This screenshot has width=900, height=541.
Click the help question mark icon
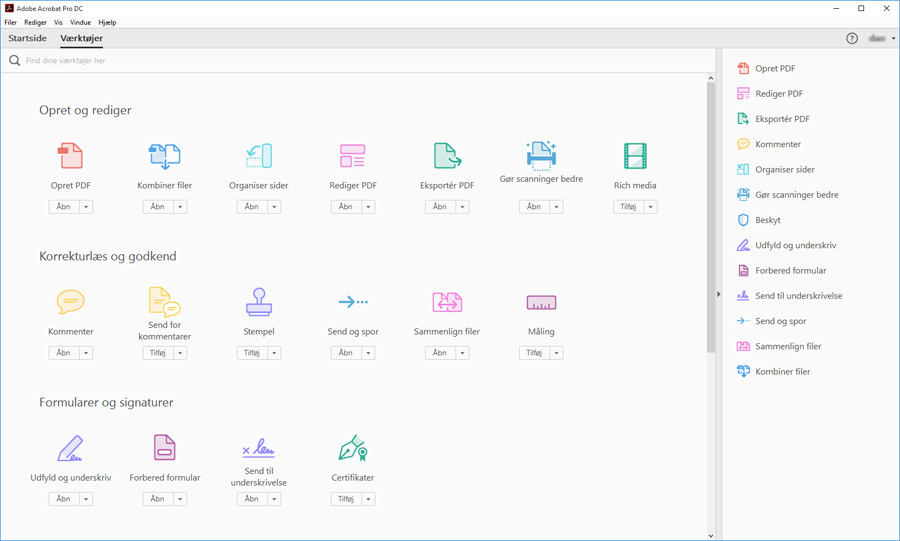click(852, 38)
